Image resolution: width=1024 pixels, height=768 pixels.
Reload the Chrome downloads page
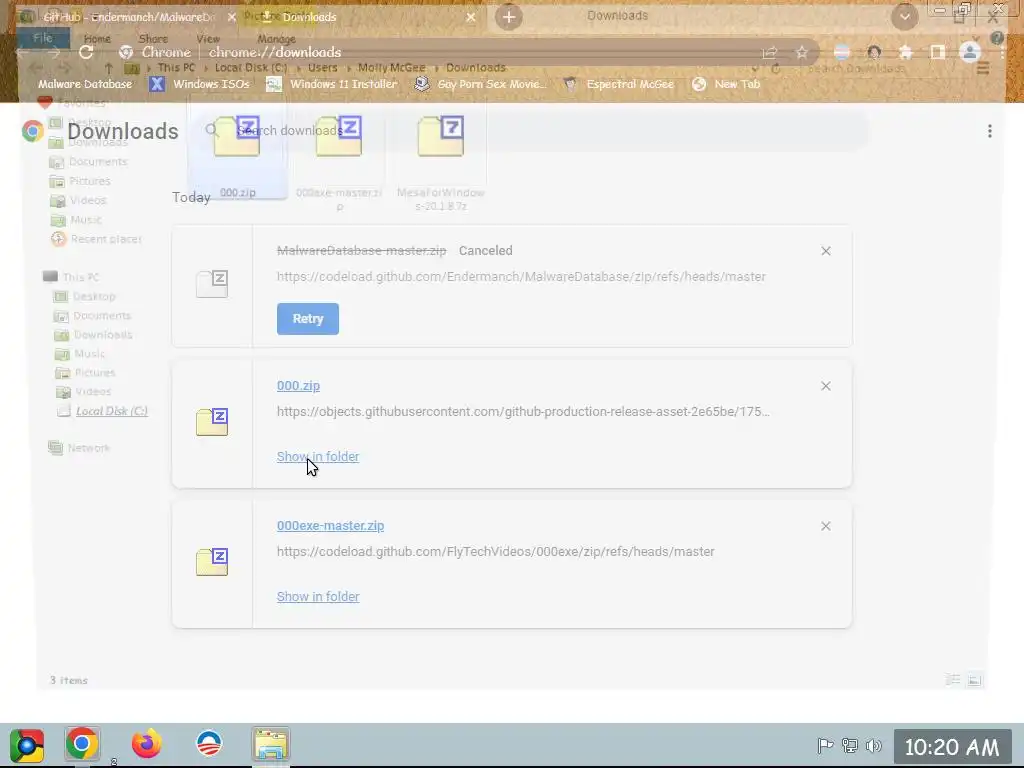[x=86, y=52]
